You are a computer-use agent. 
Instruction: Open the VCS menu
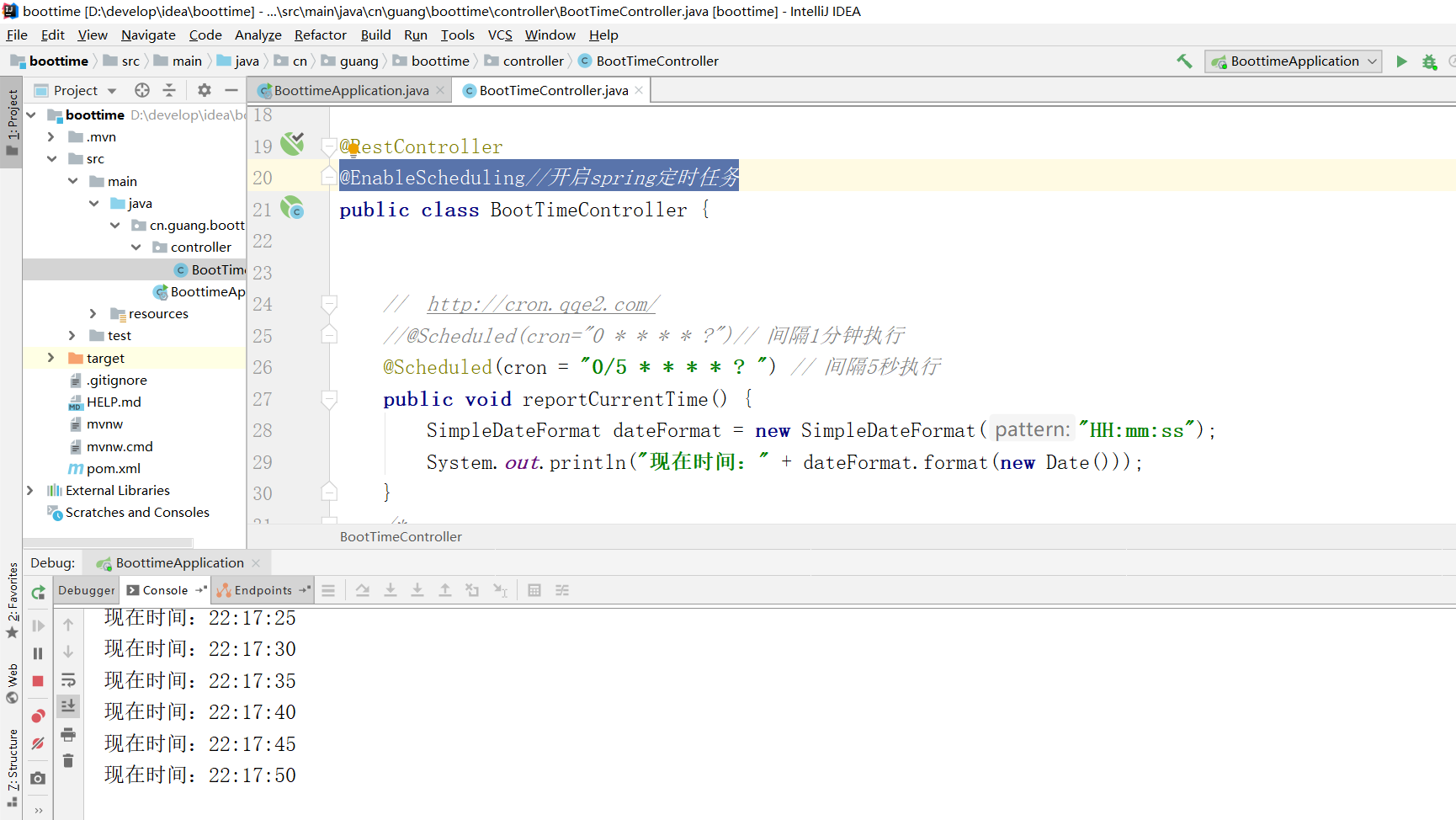pos(500,35)
